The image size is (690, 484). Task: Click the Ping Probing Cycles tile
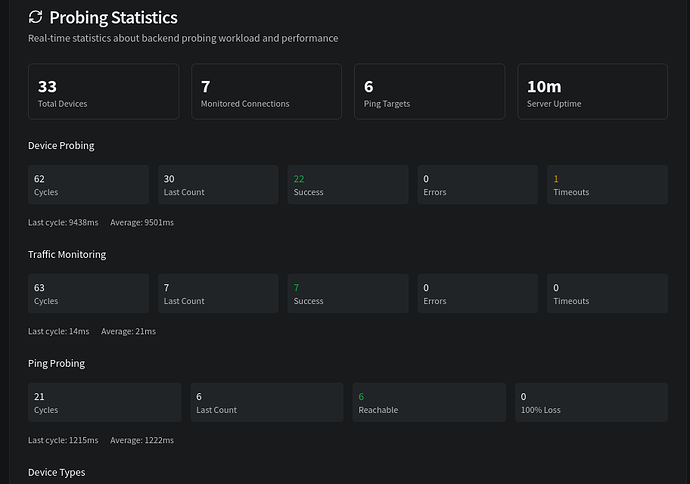coord(104,403)
